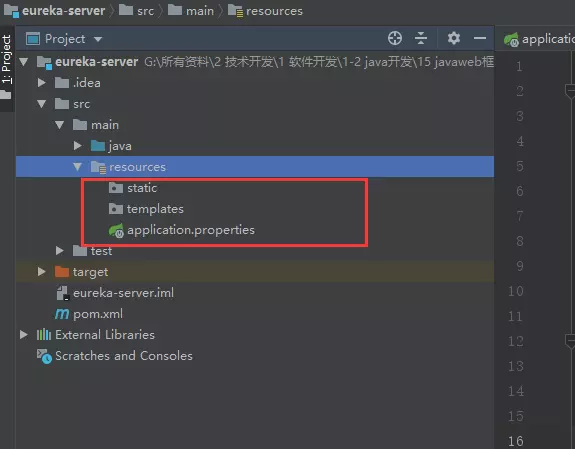Click line number 1 in editor gutter
Image resolution: width=575 pixels, height=449 pixels.
coord(519,66)
